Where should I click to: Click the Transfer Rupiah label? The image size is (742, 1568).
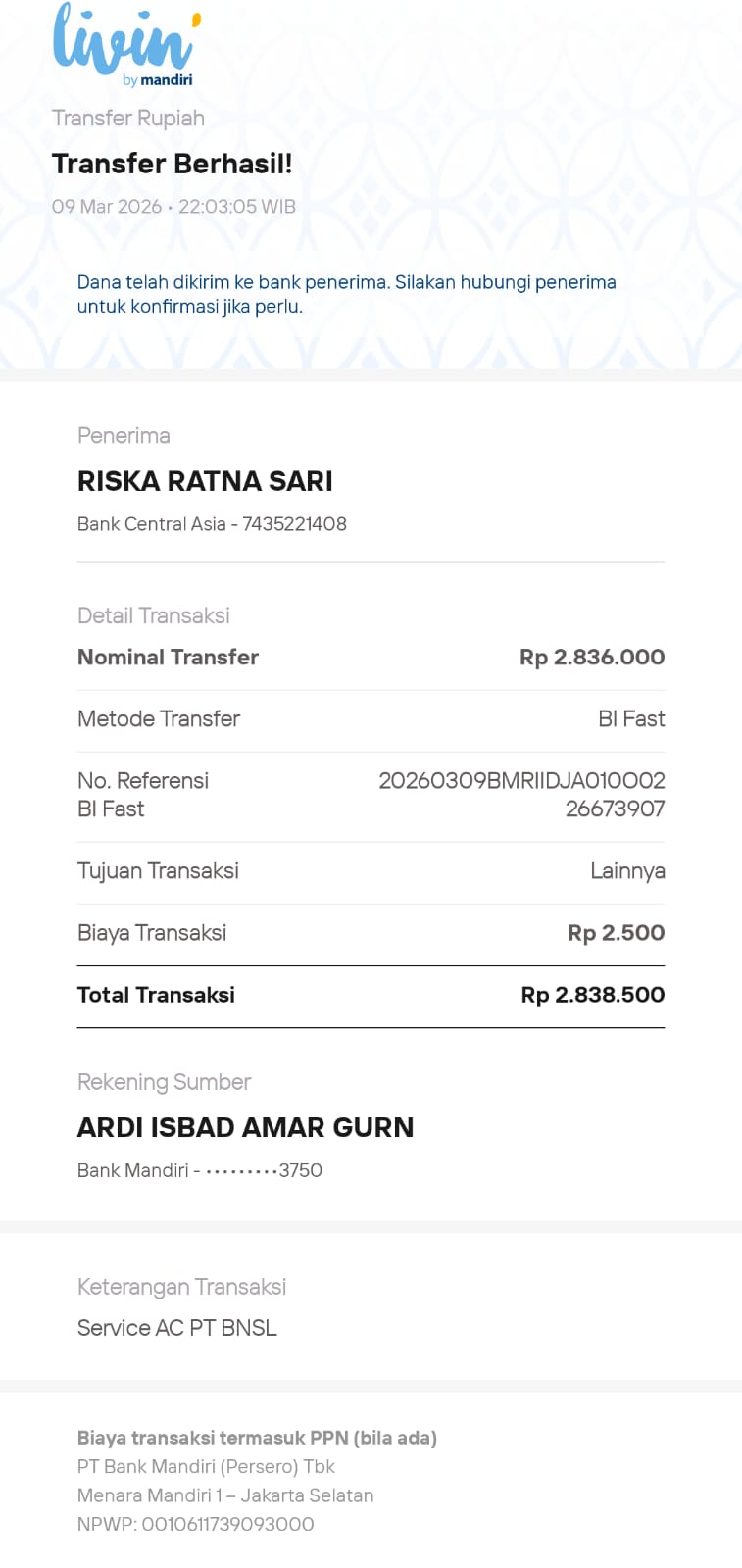click(128, 119)
